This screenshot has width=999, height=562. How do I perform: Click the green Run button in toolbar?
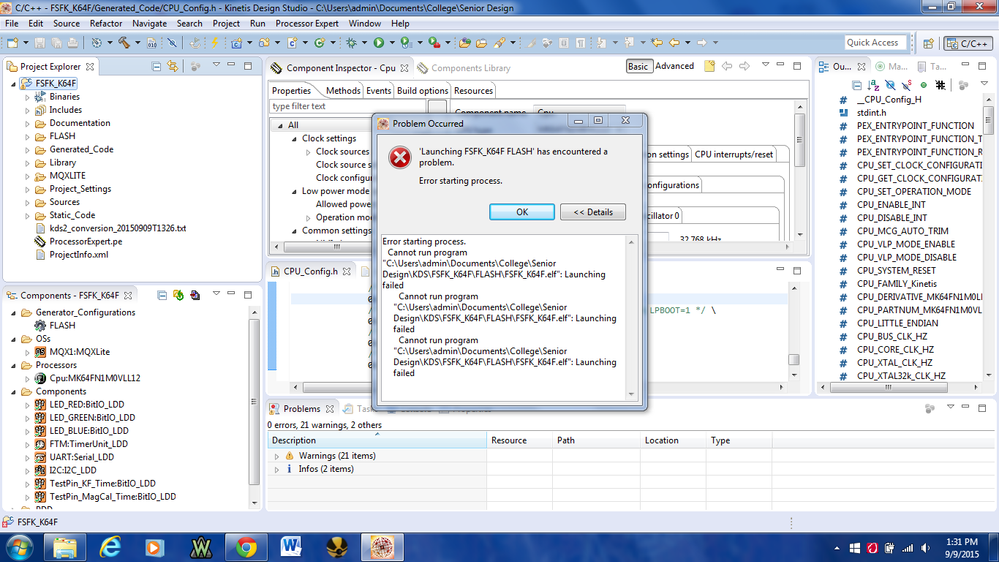[378, 43]
